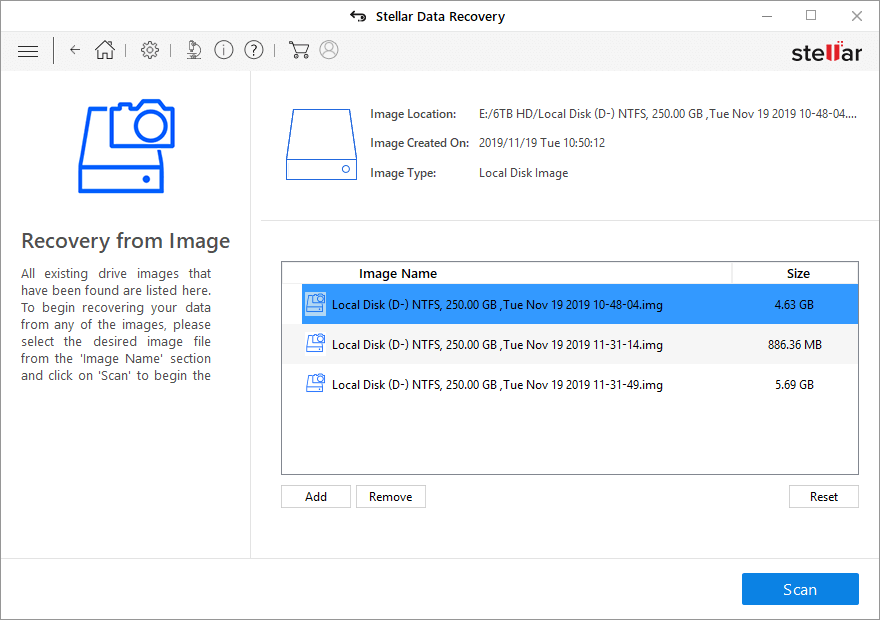This screenshot has width=880, height=620.
Task: Click the Recovery from Image heading
Action: click(126, 241)
